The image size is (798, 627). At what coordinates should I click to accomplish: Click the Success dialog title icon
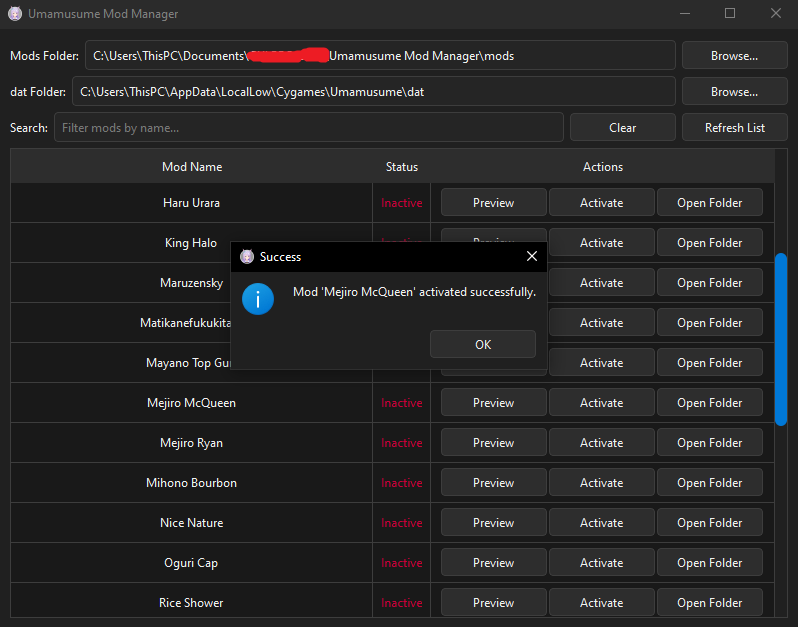click(247, 256)
